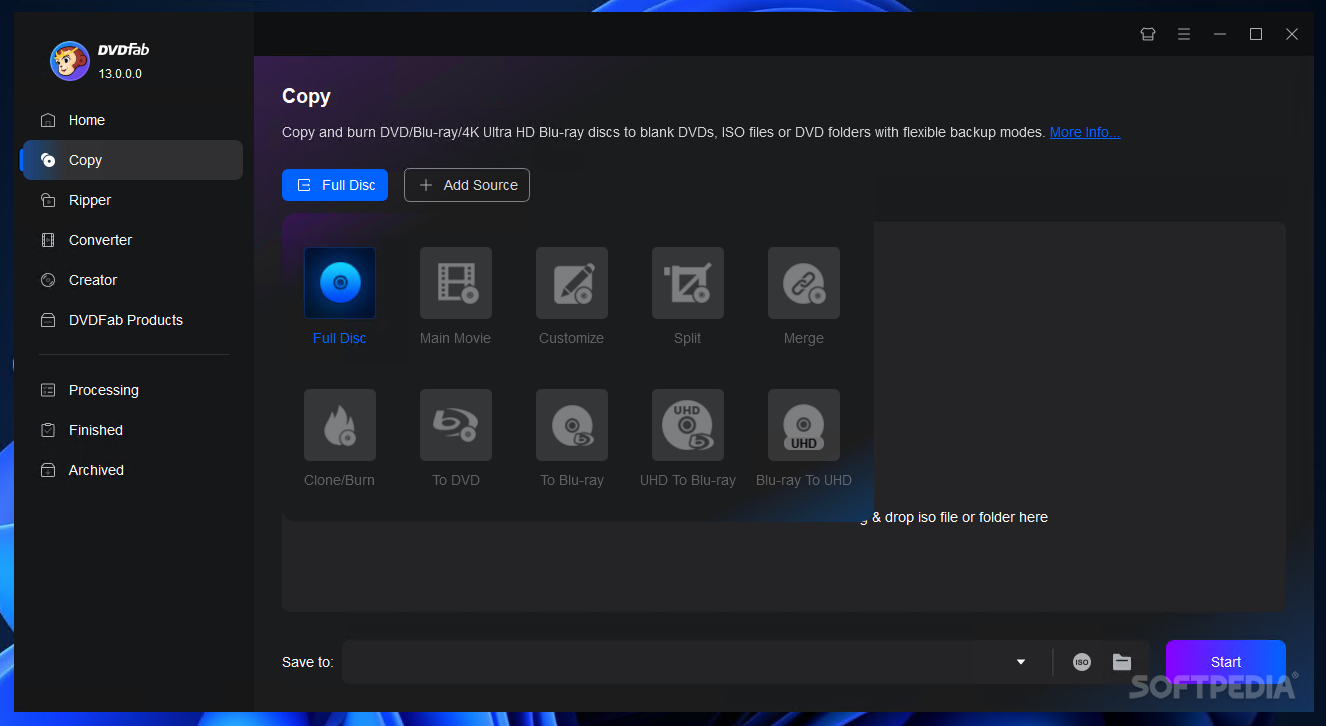This screenshot has width=1326, height=726.
Task: Maximize the DVDFab window
Action: click(1256, 34)
